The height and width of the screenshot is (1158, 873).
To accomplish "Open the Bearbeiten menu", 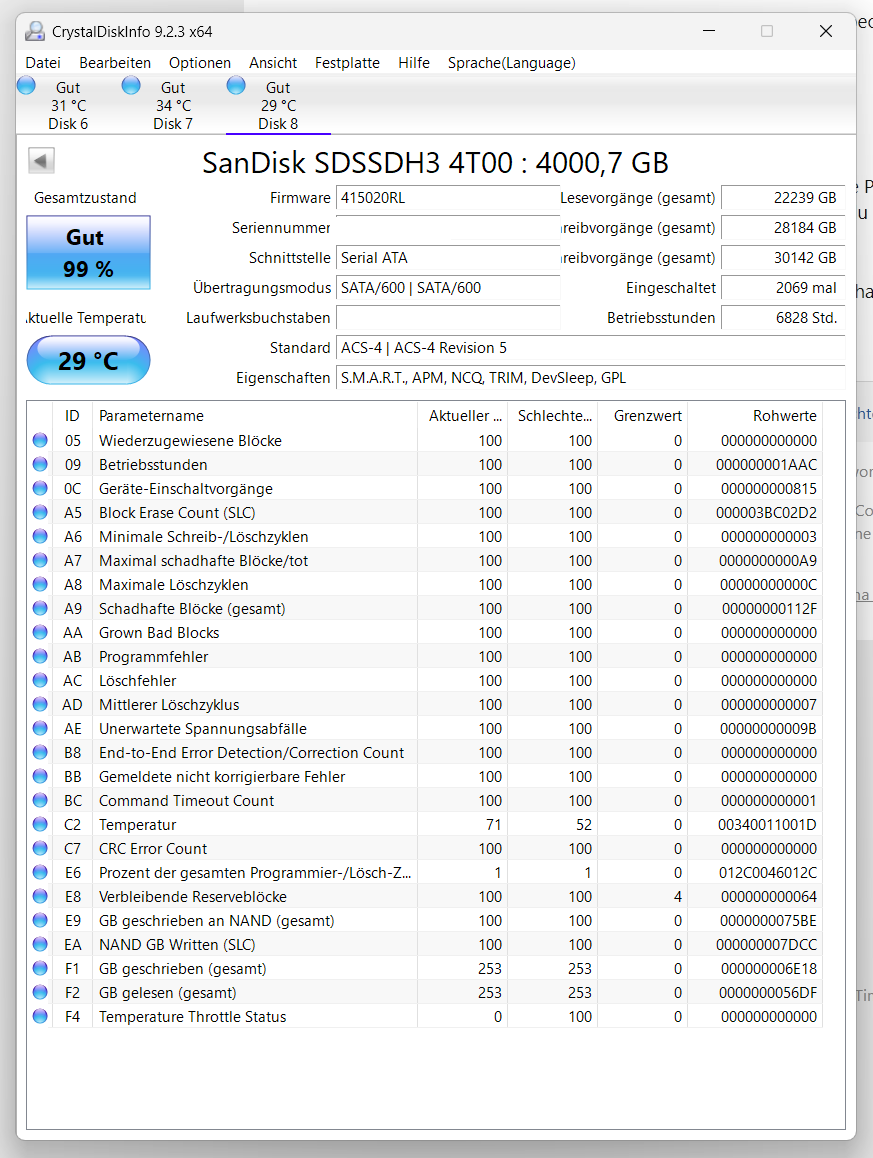I will 115,63.
